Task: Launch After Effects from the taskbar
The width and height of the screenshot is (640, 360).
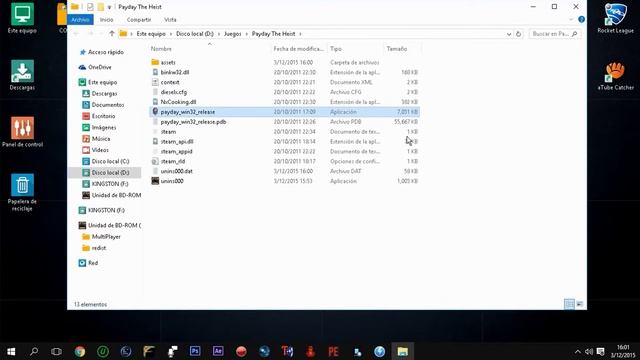Action: pos(218,351)
